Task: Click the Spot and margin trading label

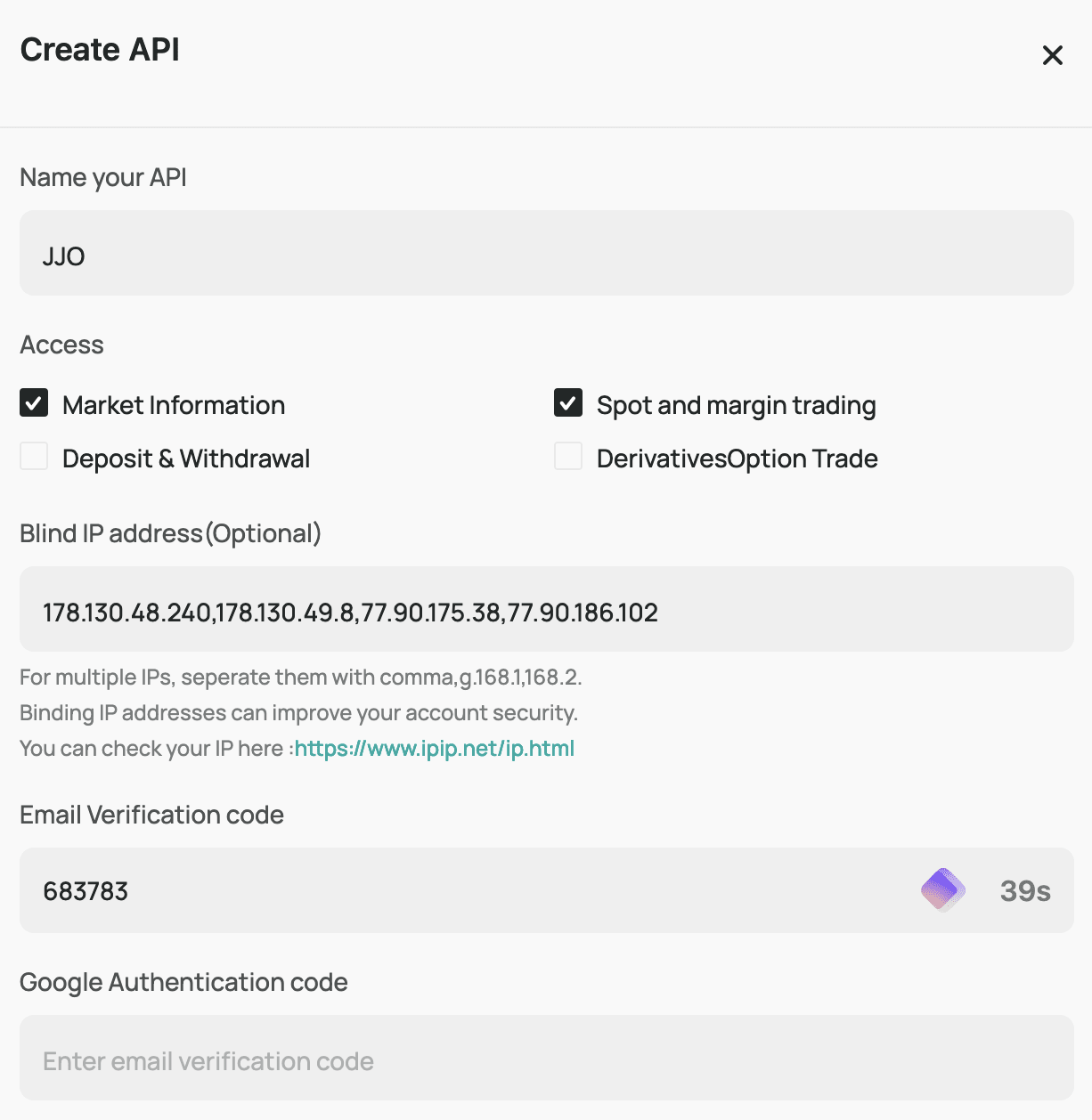Action: (737, 406)
